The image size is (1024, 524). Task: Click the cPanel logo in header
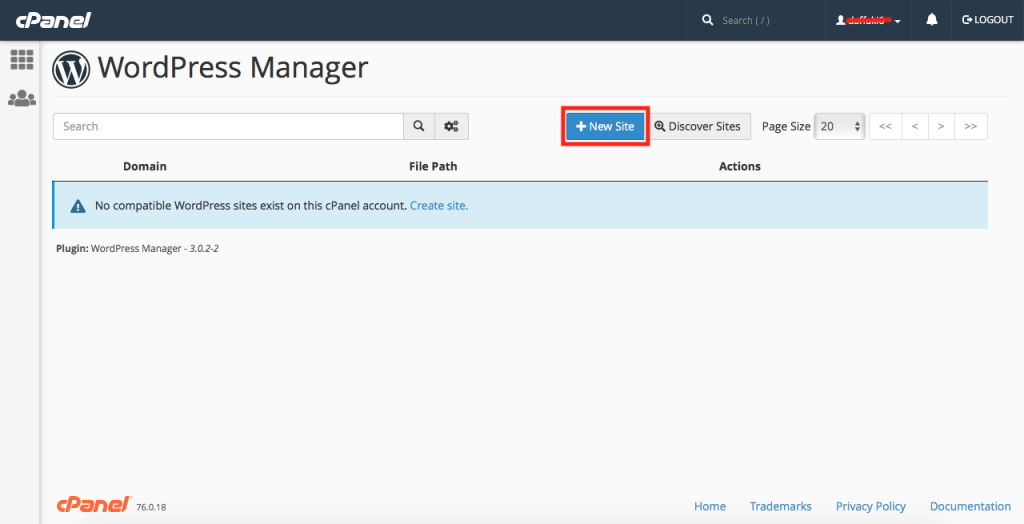click(53, 20)
